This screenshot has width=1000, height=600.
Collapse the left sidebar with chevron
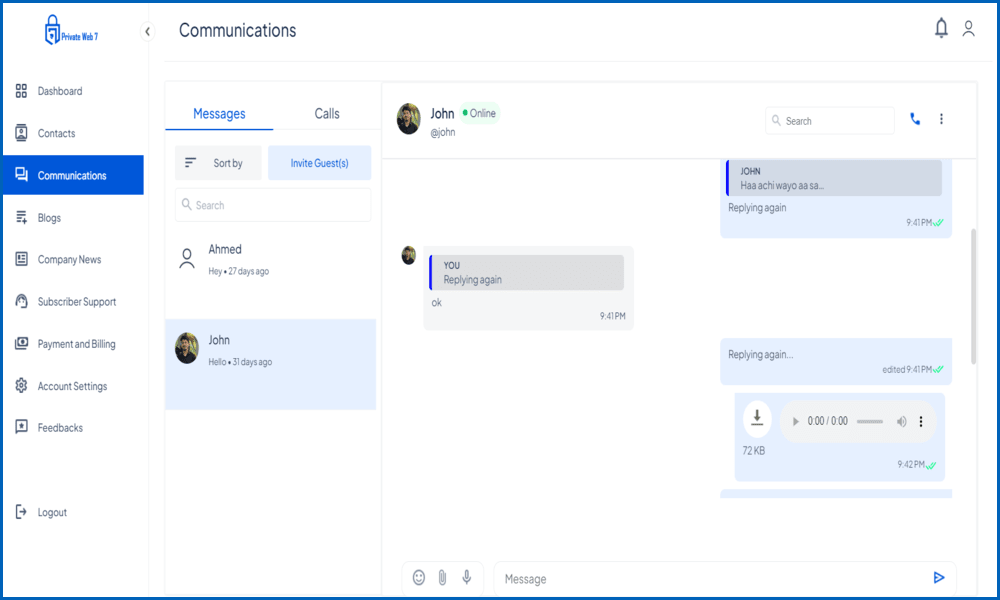coord(148,32)
